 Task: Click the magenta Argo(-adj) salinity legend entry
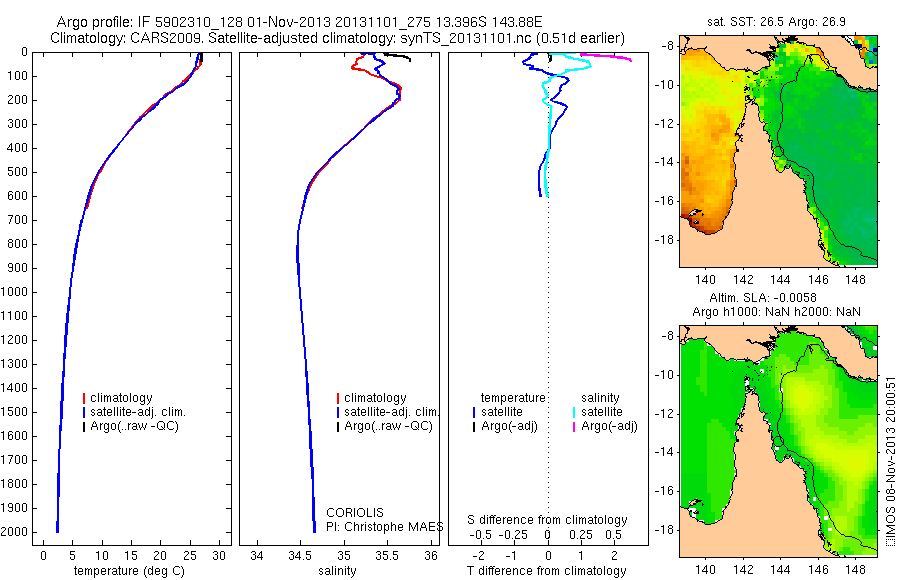point(605,426)
